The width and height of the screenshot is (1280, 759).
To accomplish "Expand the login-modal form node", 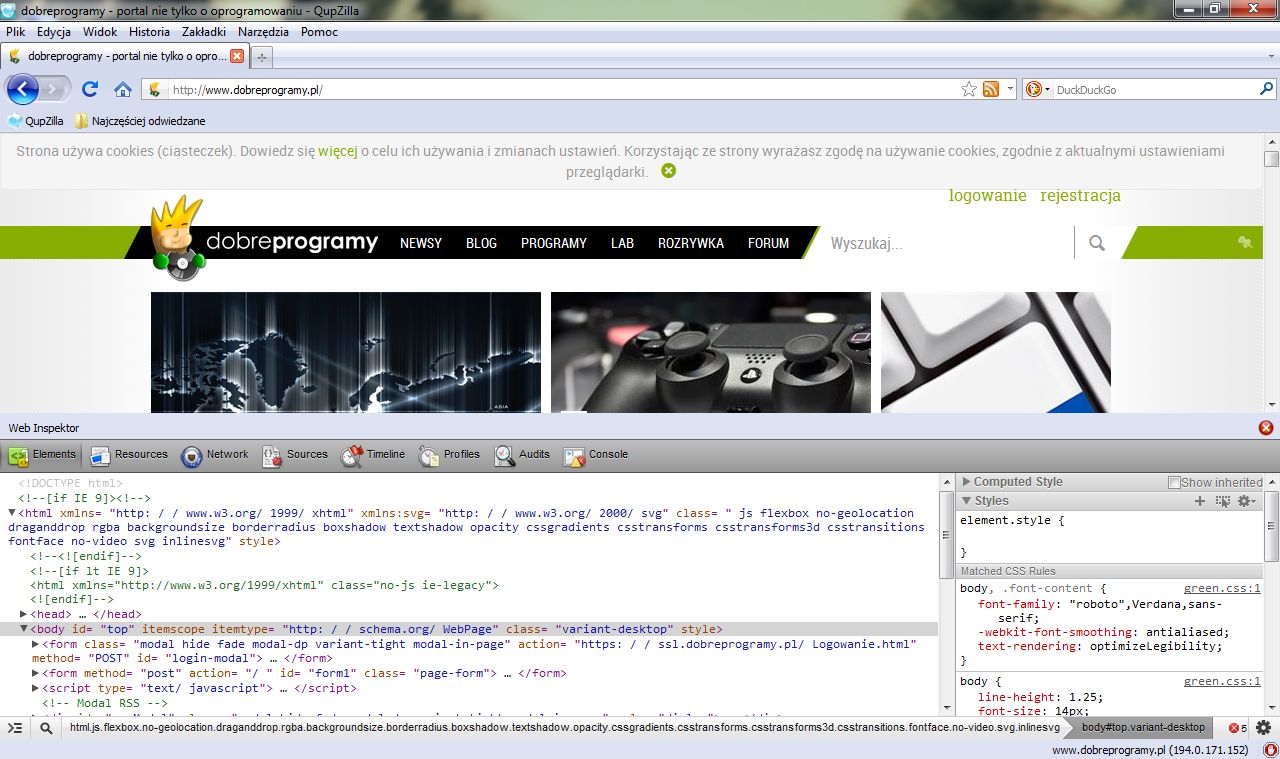I will tap(36, 644).
